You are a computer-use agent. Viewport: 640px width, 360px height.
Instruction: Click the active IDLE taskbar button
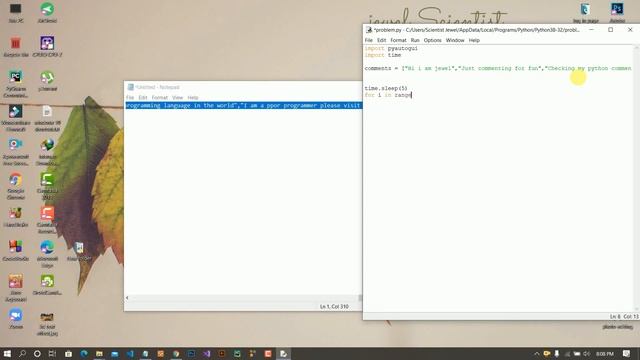click(283, 353)
